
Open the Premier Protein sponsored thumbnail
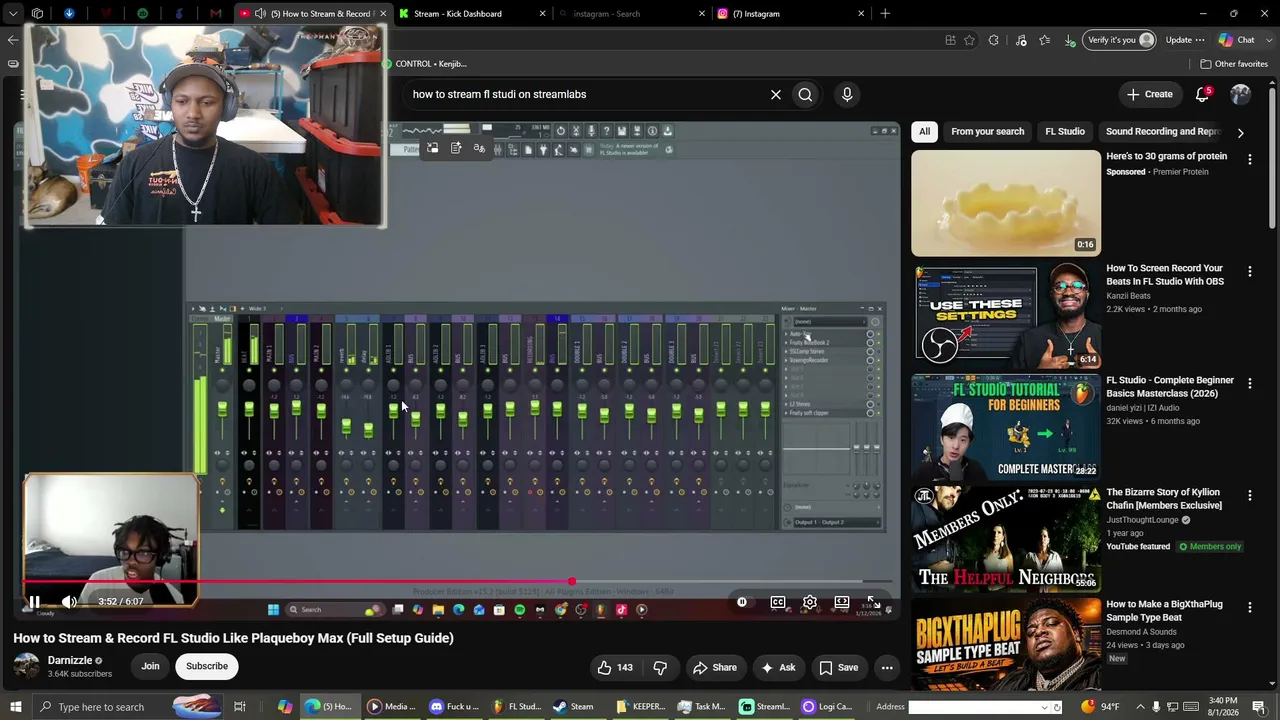[x=1006, y=203]
